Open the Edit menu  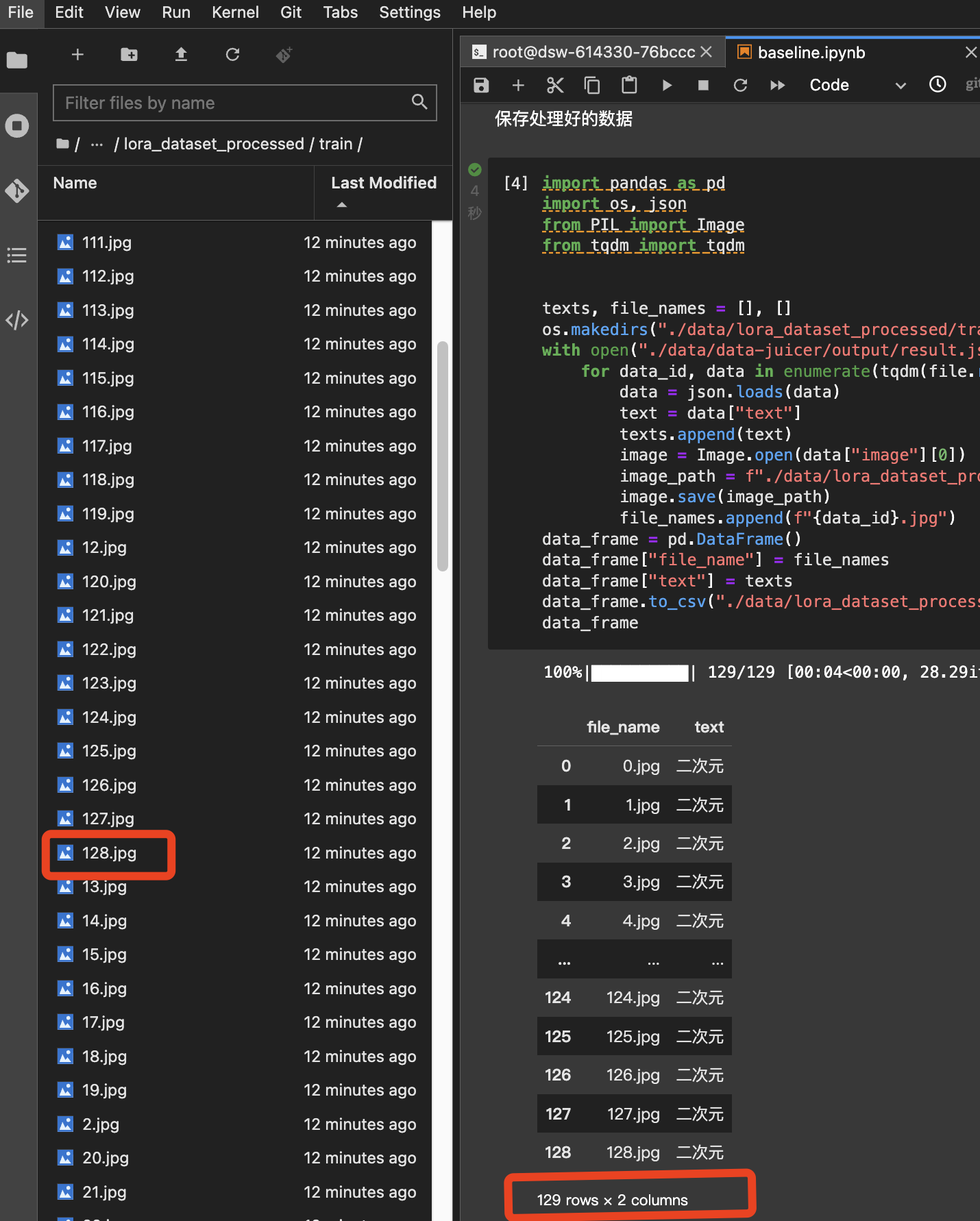(x=69, y=12)
